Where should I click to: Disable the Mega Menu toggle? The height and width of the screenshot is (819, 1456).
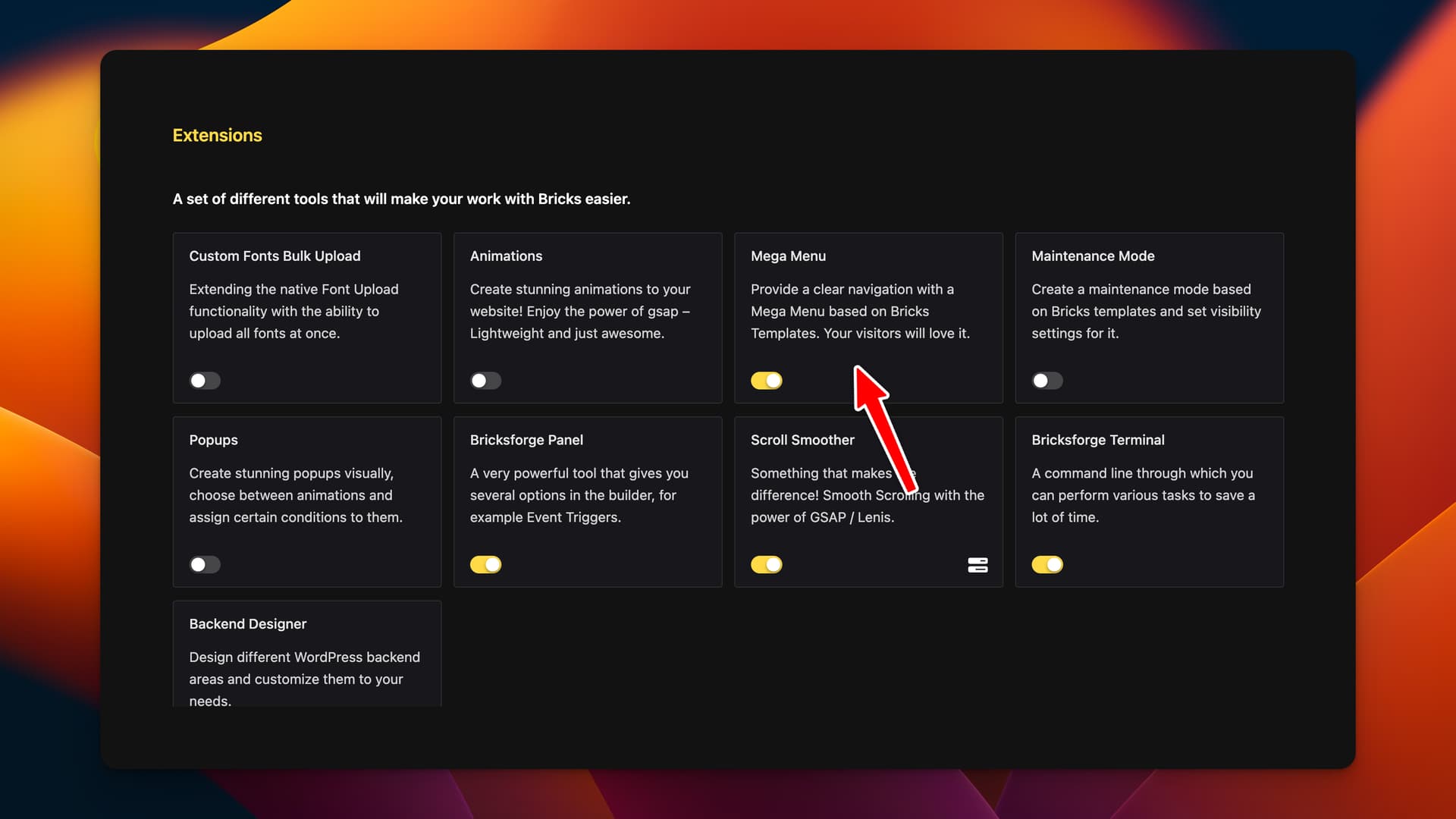(767, 381)
